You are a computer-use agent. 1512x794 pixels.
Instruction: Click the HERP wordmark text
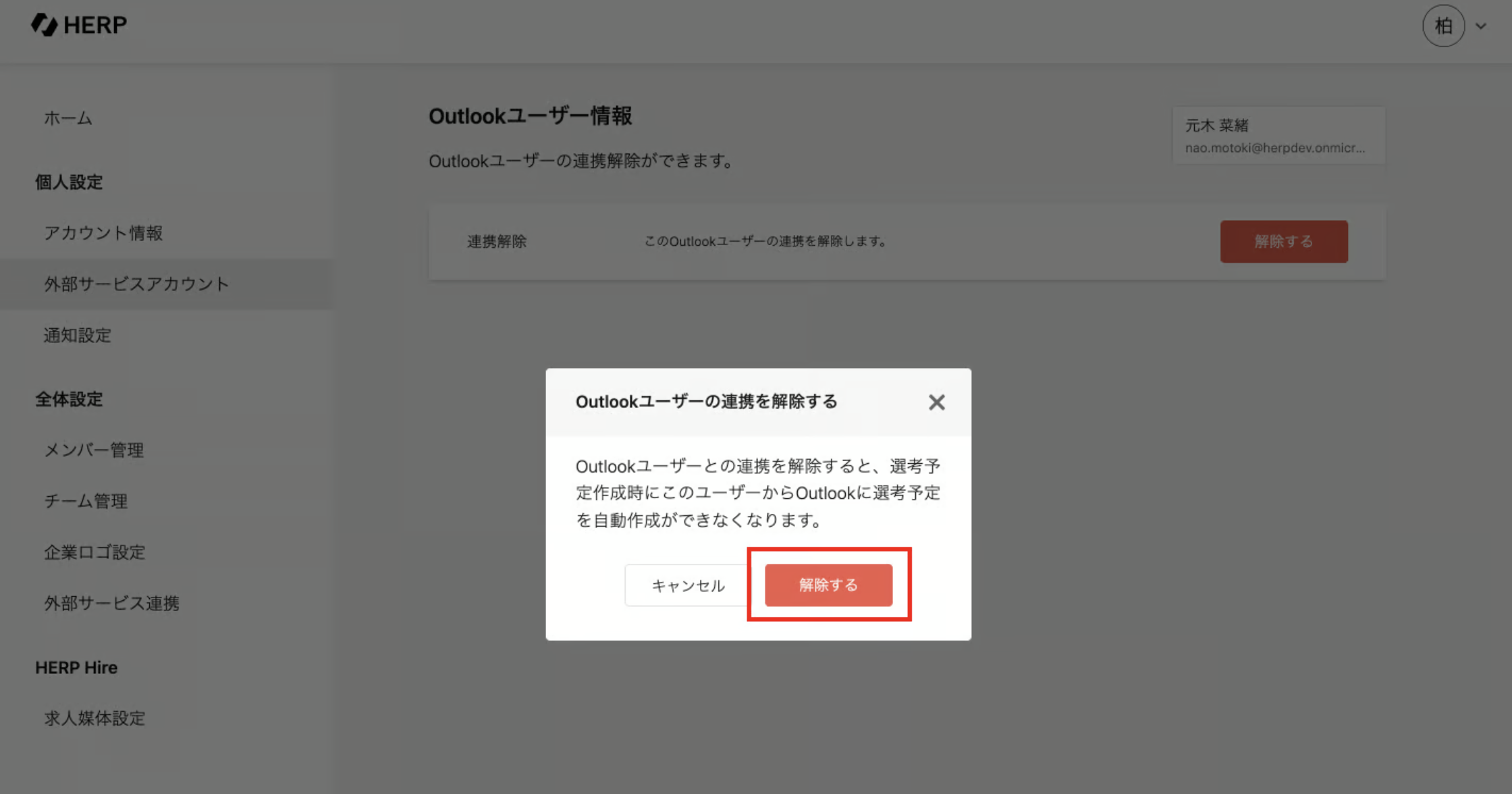pos(95,25)
